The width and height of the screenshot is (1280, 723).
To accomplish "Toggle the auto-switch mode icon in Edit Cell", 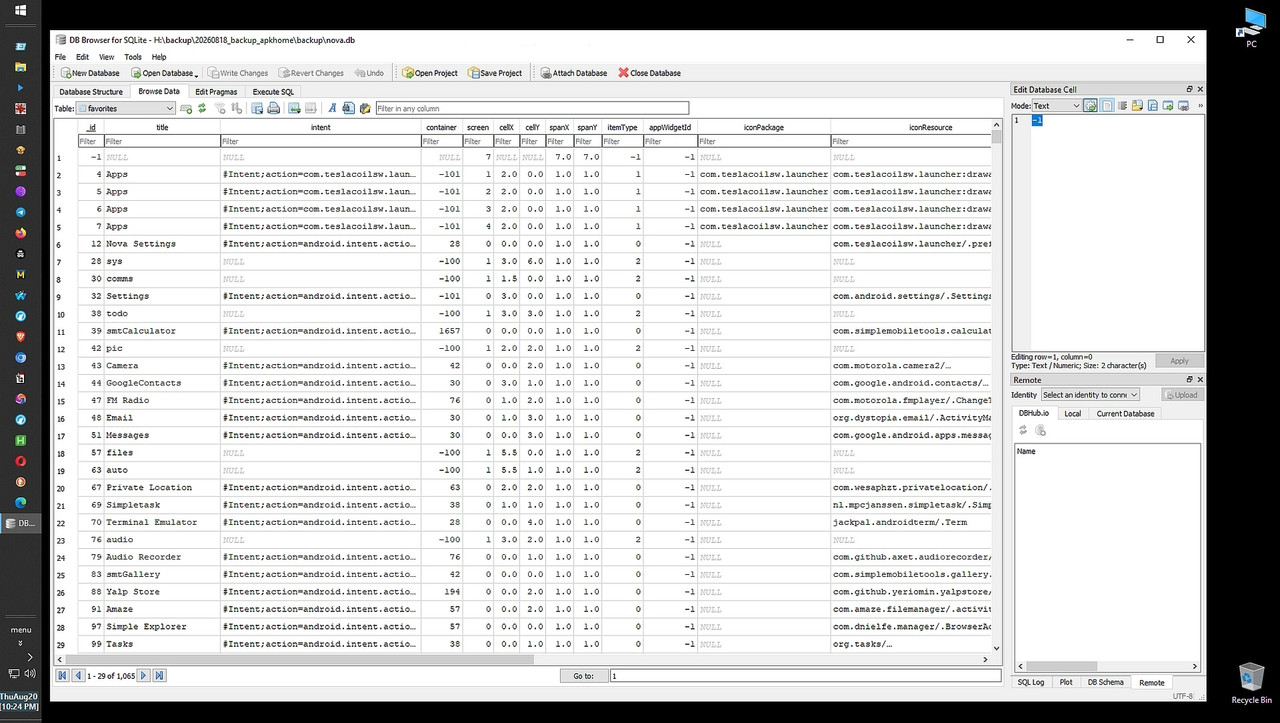I will pos(1091,105).
